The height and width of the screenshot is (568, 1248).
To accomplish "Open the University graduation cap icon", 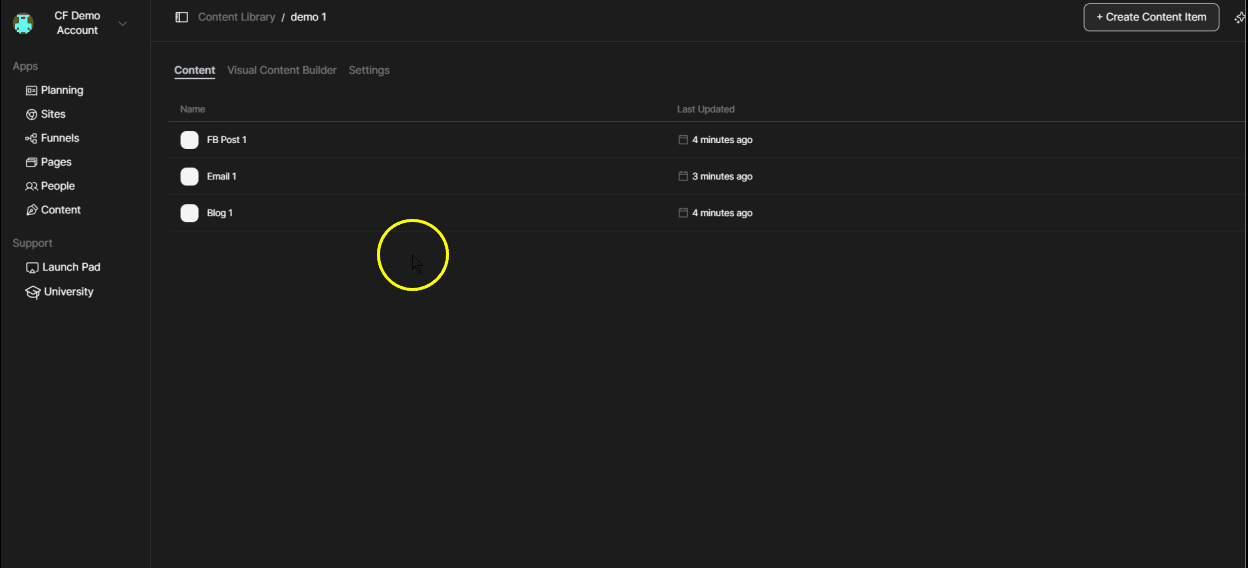I will pos(32,292).
